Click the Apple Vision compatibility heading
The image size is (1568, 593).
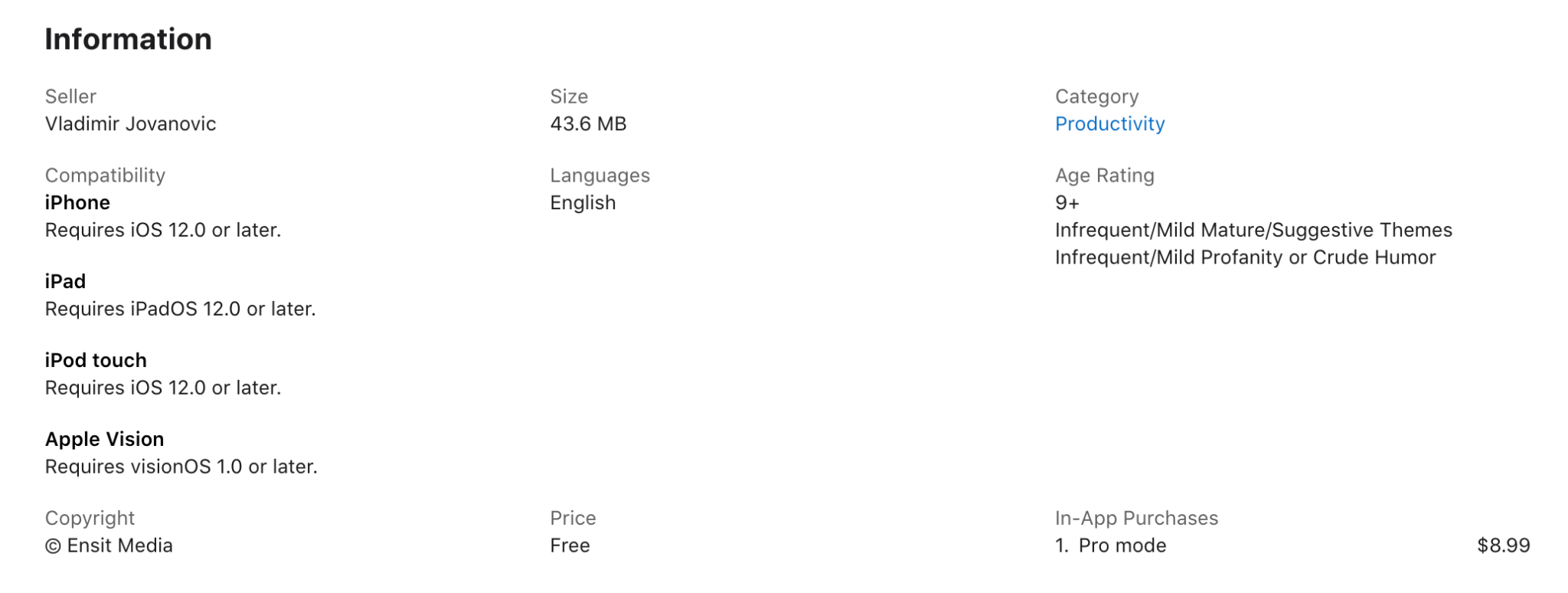click(x=104, y=440)
